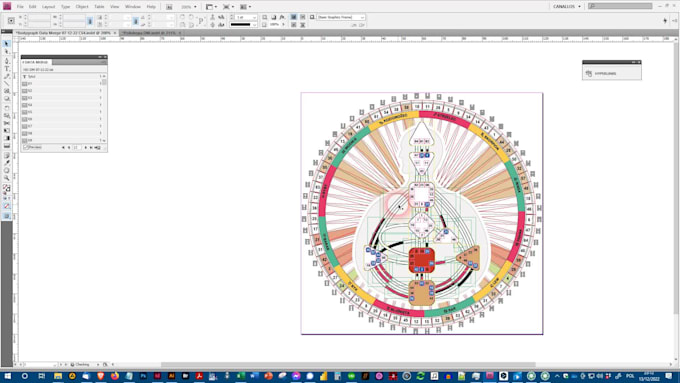Click the horizontal scrollbar thumb

(348, 365)
